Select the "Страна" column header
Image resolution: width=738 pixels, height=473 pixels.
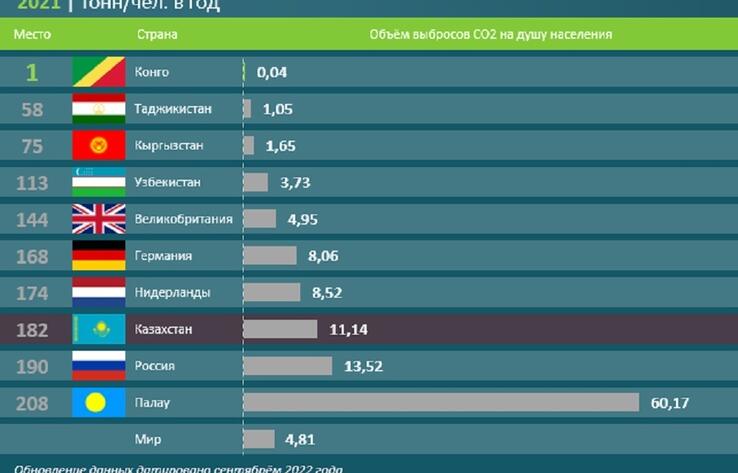157,35
